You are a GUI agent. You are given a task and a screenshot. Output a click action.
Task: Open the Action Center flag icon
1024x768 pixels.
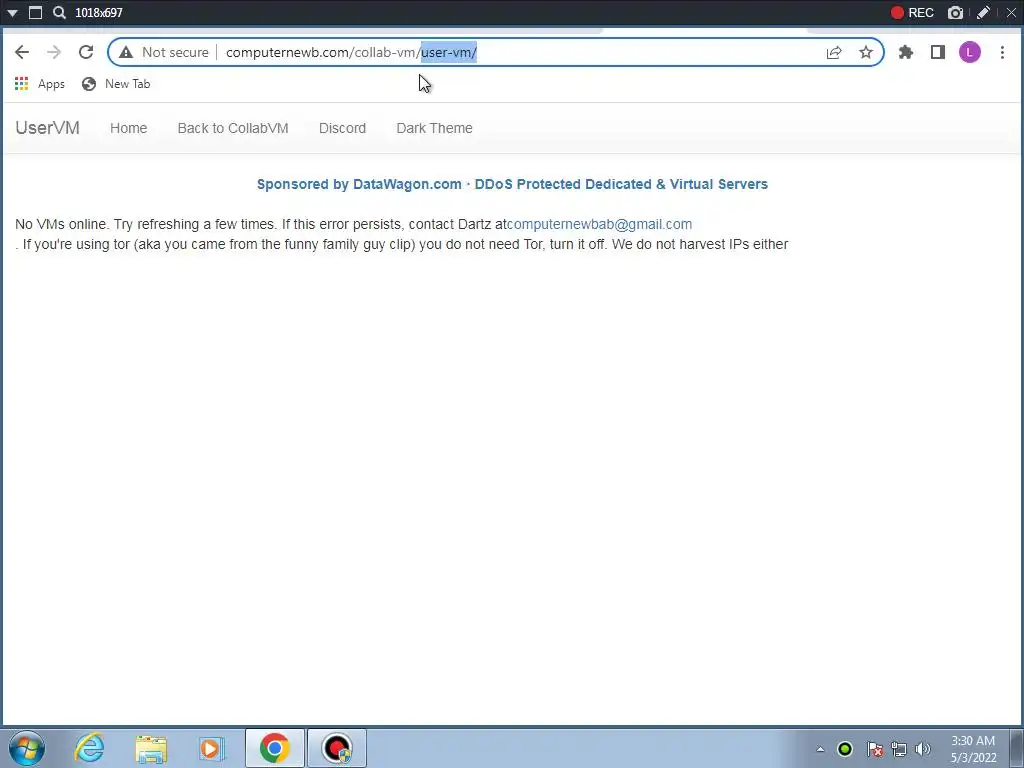[875, 749]
